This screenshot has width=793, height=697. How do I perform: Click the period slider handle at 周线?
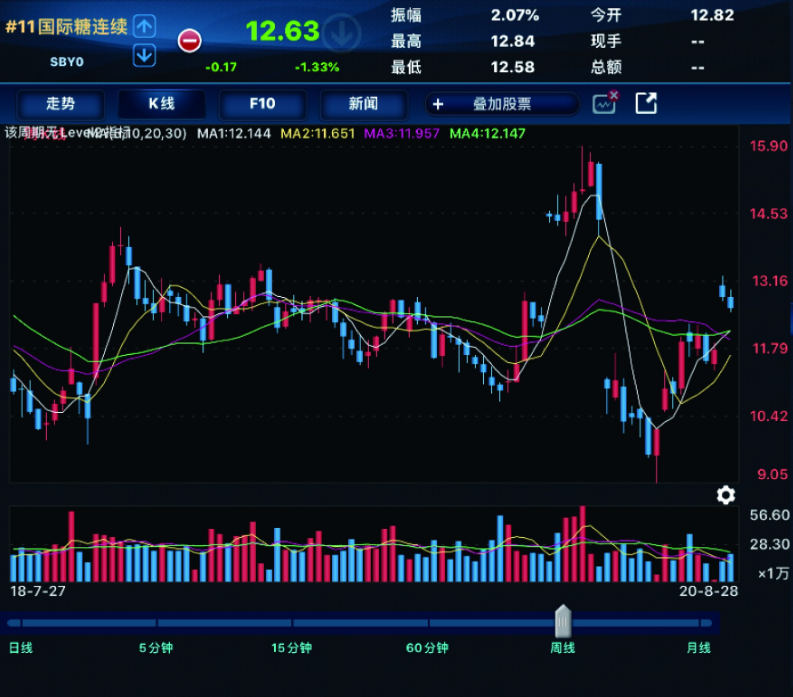[563, 622]
